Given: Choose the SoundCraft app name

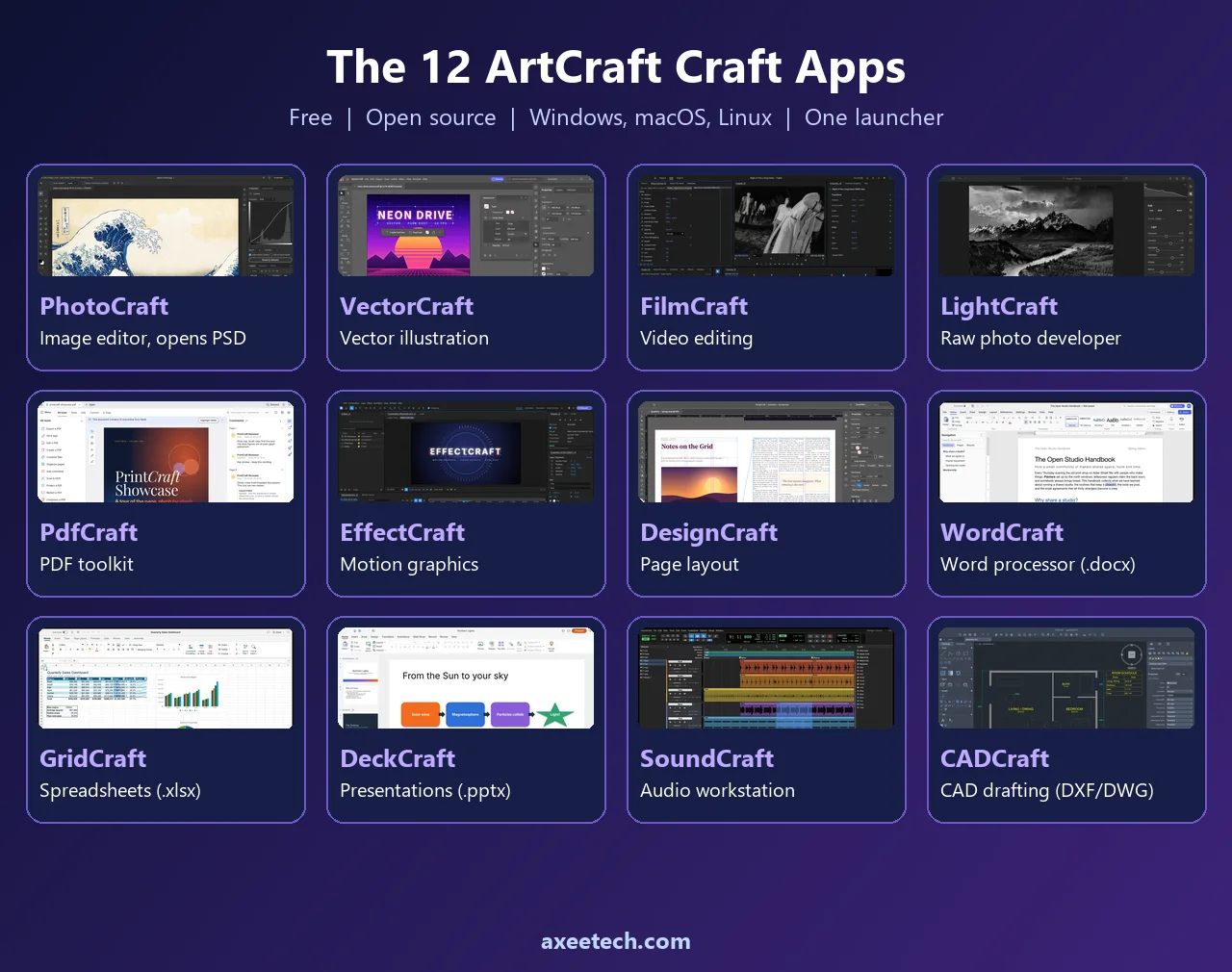Looking at the screenshot, I should tap(706, 758).
